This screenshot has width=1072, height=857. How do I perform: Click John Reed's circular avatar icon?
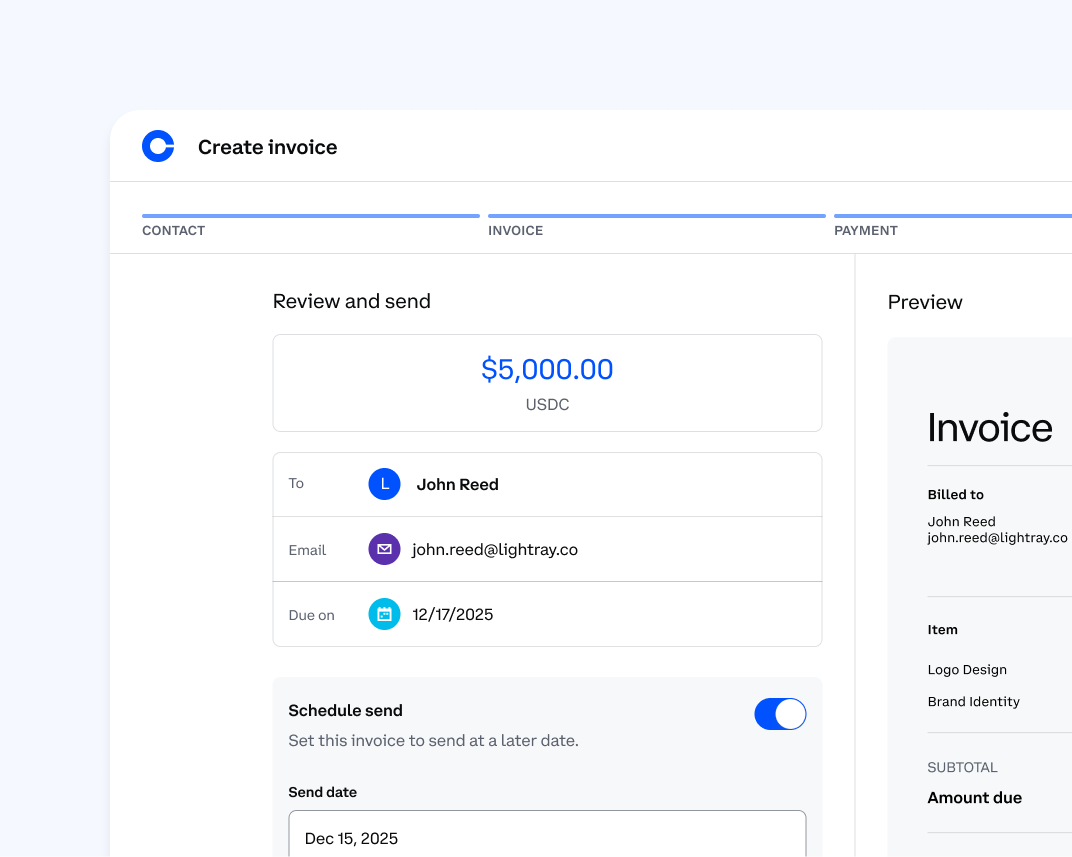tap(384, 484)
